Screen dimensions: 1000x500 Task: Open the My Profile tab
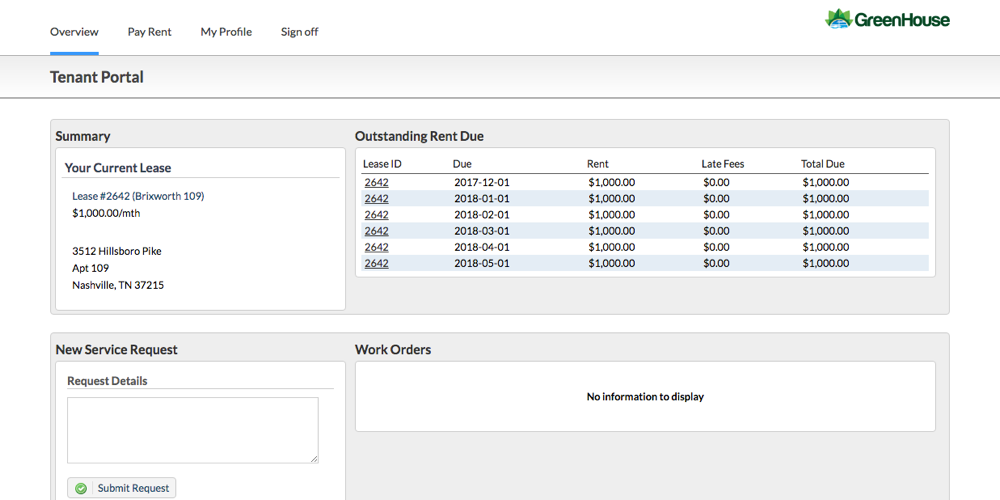[x=226, y=32]
